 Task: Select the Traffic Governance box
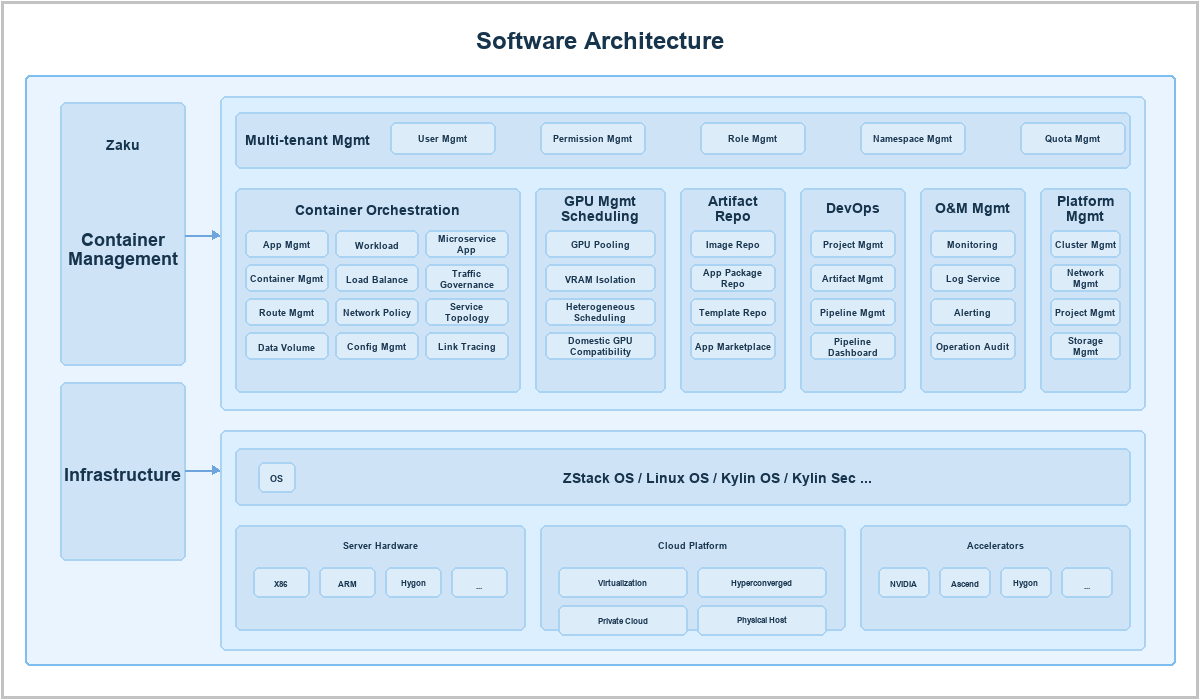tap(467, 279)
